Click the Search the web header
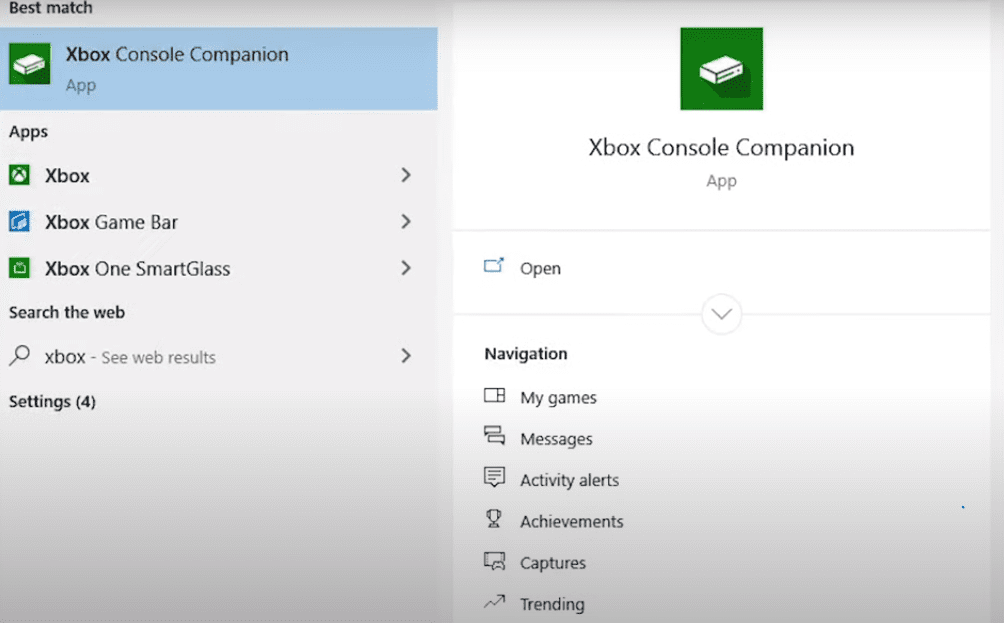This screenshot has height=623, width=1004. coord(67,312)
